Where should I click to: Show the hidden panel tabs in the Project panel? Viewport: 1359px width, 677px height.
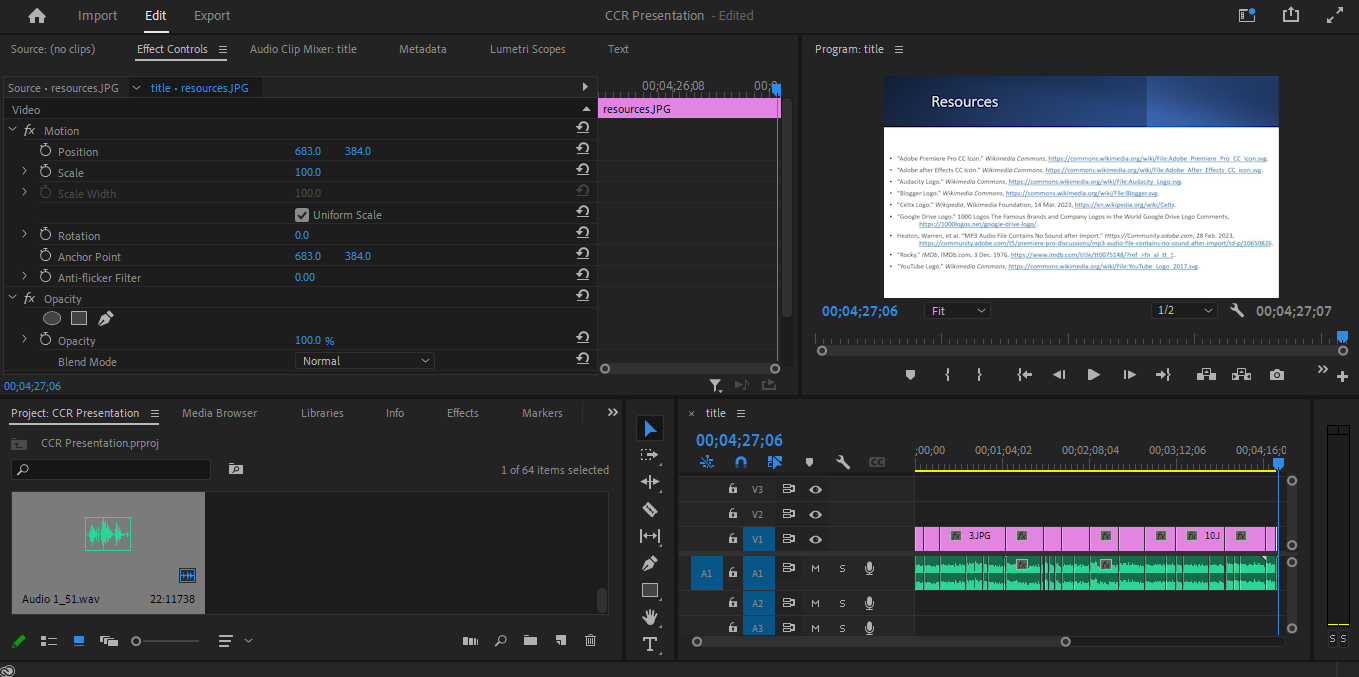pyautogui.click(x=613, y=412)
